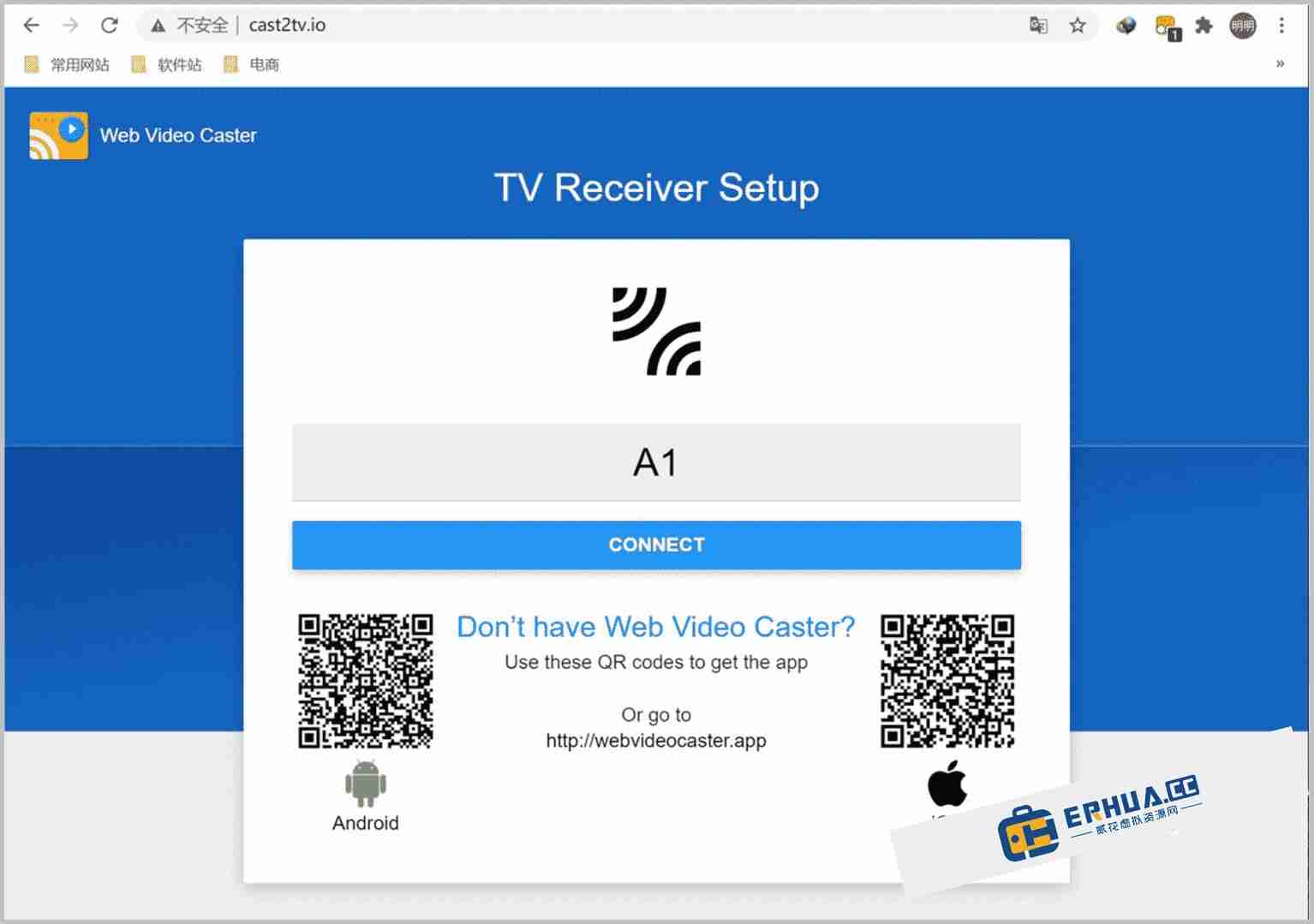Click the Android label text

pyautogui.click(x=366, y=823)
